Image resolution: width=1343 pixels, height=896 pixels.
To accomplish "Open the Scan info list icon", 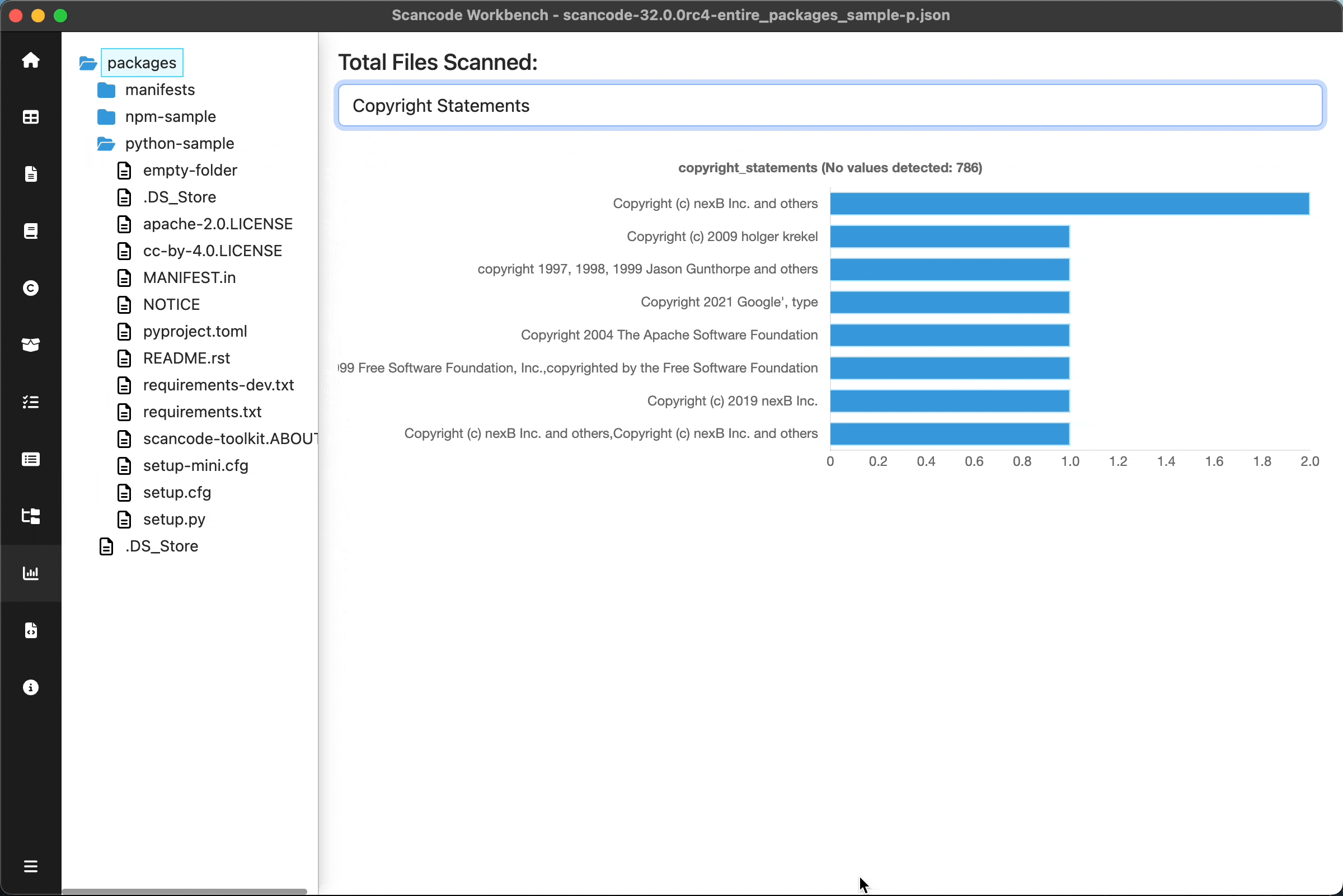I will (x=31, y=459).
